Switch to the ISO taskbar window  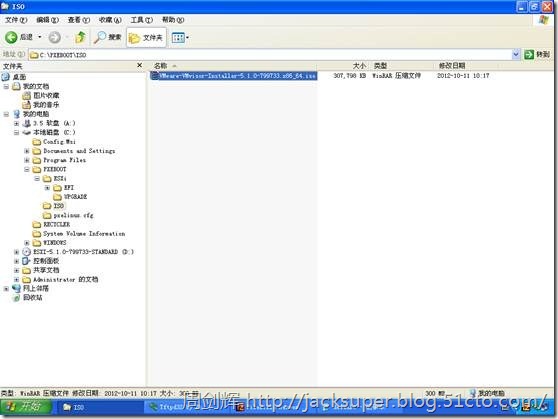coord(100,407)
